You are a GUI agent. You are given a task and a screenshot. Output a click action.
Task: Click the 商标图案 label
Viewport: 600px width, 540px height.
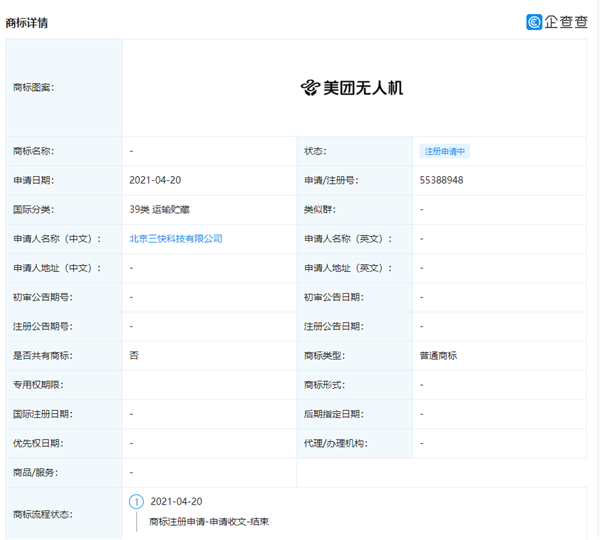[34, 88]
